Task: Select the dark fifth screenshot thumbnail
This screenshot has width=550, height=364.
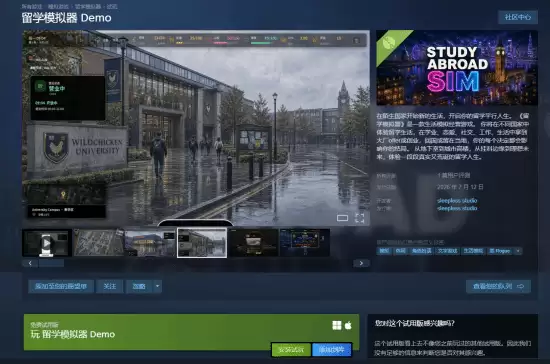Action: point(253,243)
